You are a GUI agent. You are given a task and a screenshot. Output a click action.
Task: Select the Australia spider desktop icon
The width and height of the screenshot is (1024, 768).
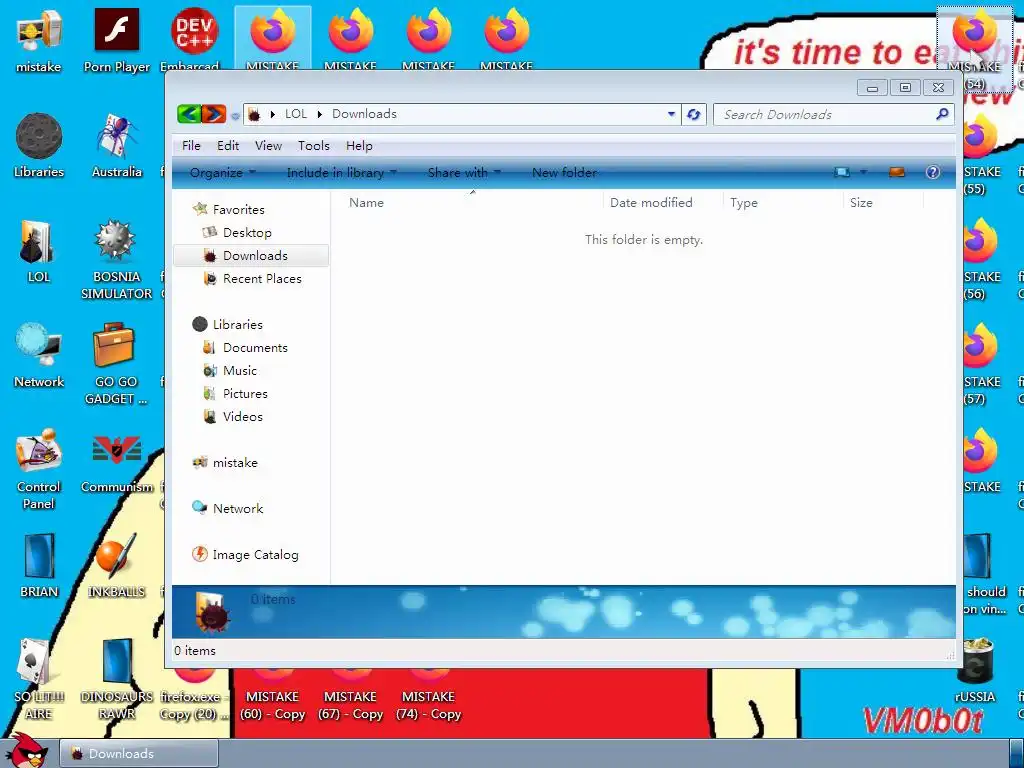[116, 145]
